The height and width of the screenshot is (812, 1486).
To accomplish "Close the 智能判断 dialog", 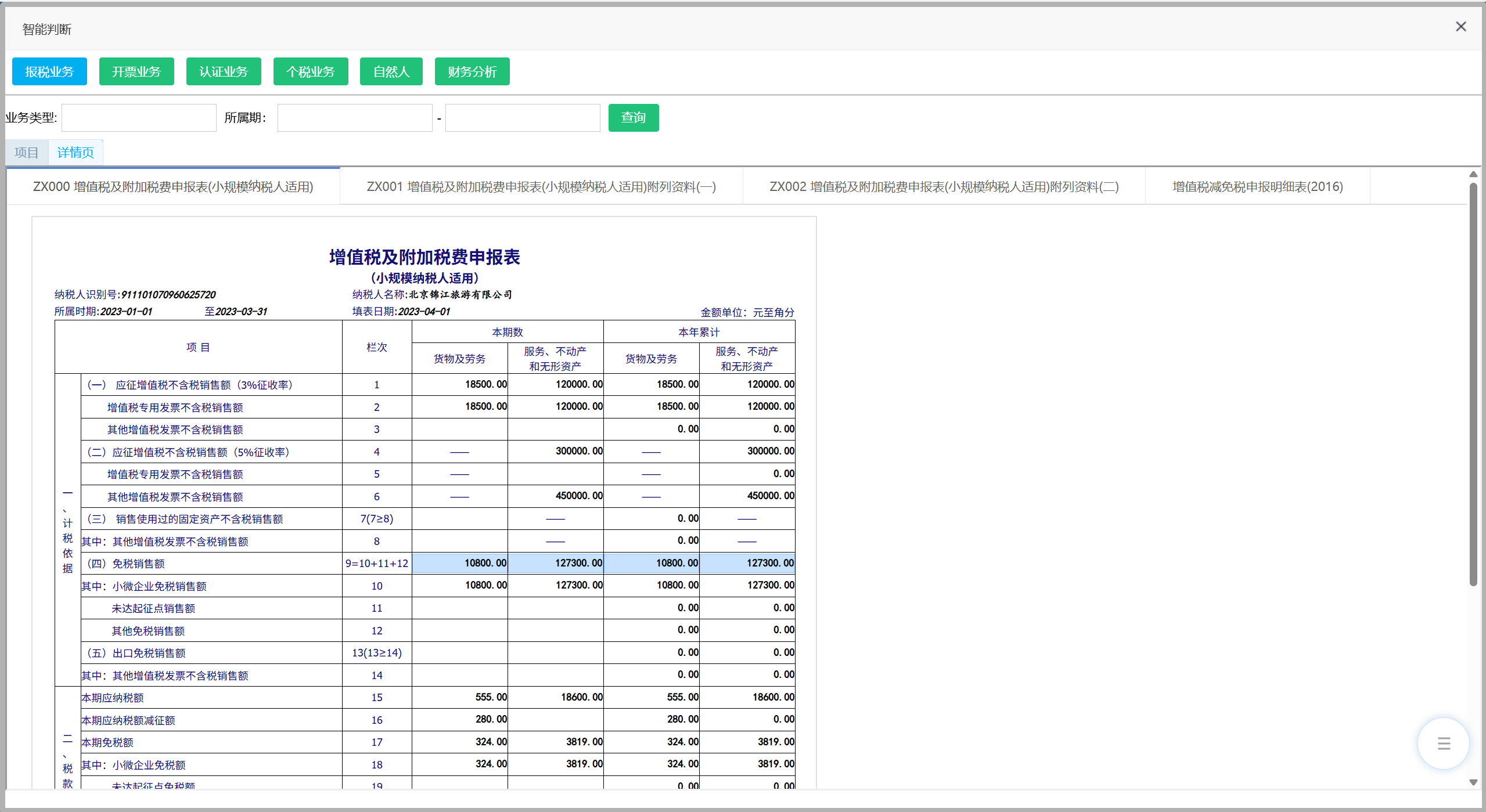I will 1461,27.
